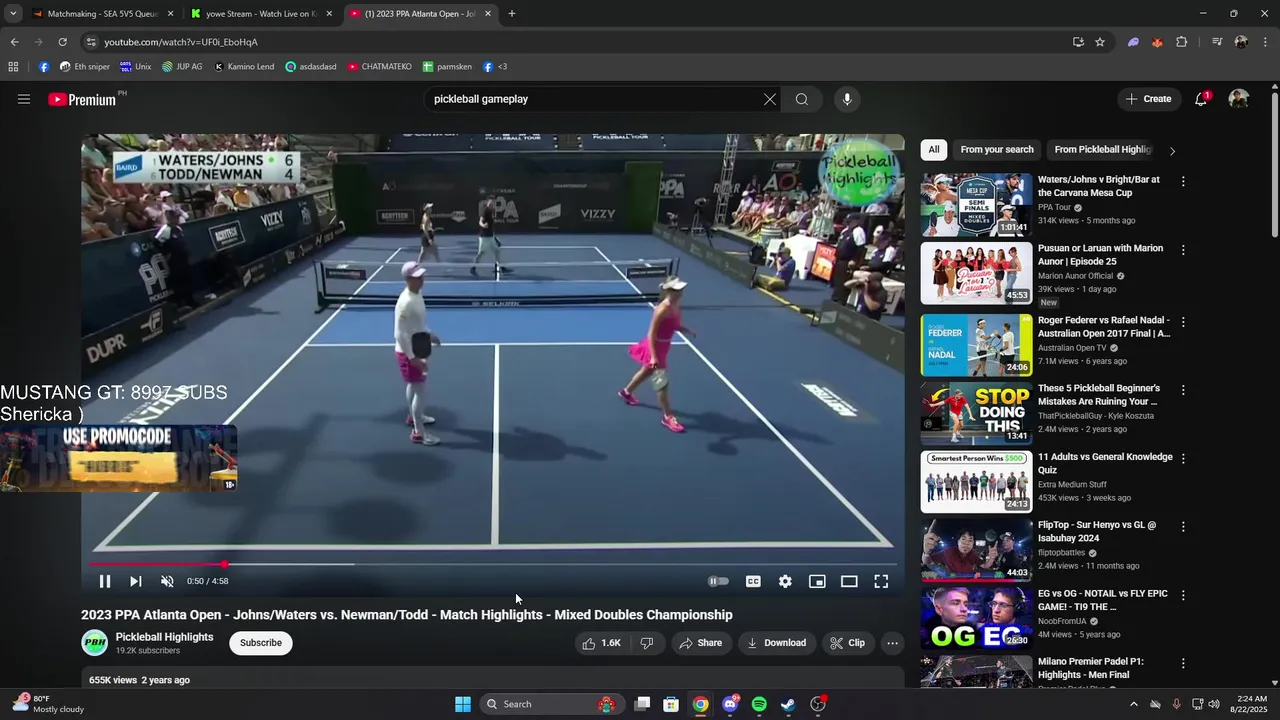Open the YouTube guide hamburger menu
The height and width of the screenshot is (720, 1280).
tap(24, 99)
